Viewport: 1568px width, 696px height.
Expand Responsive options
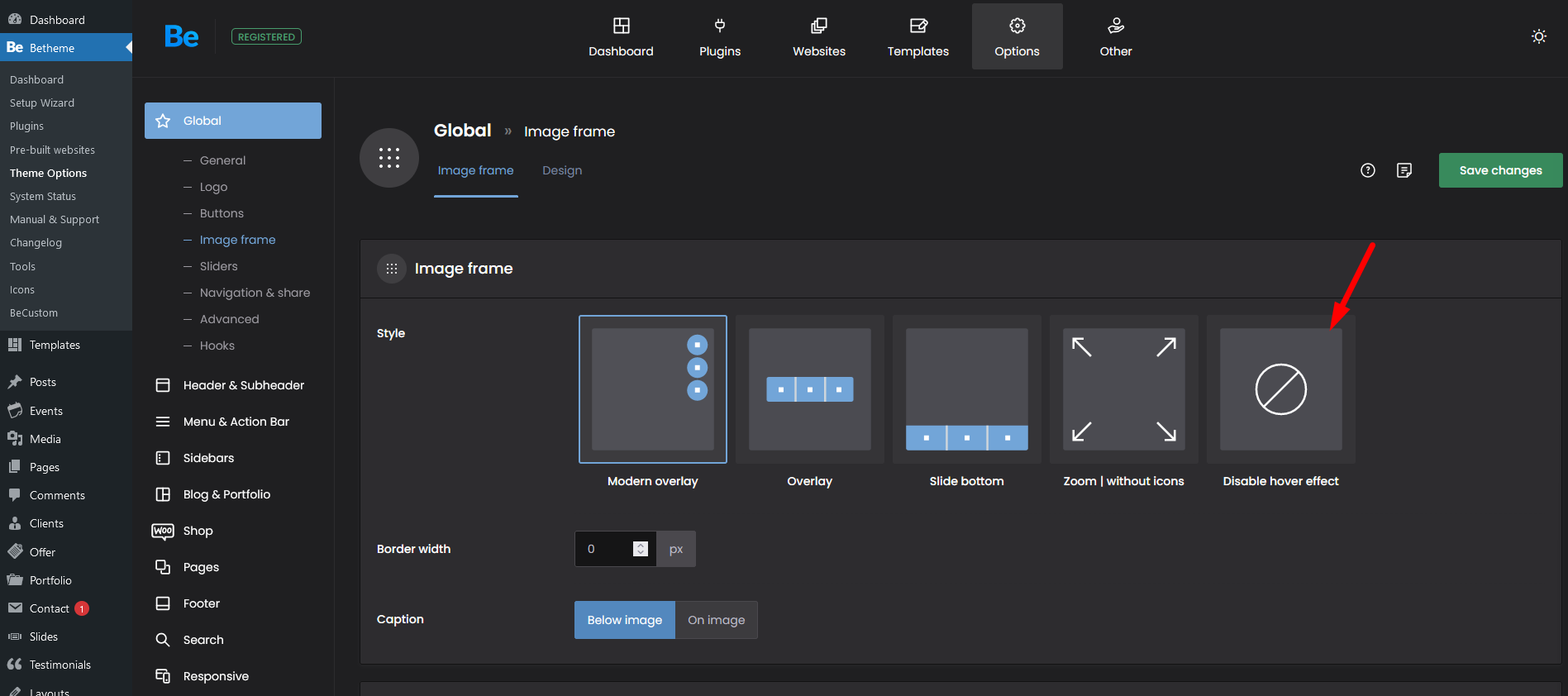point(233,676)
